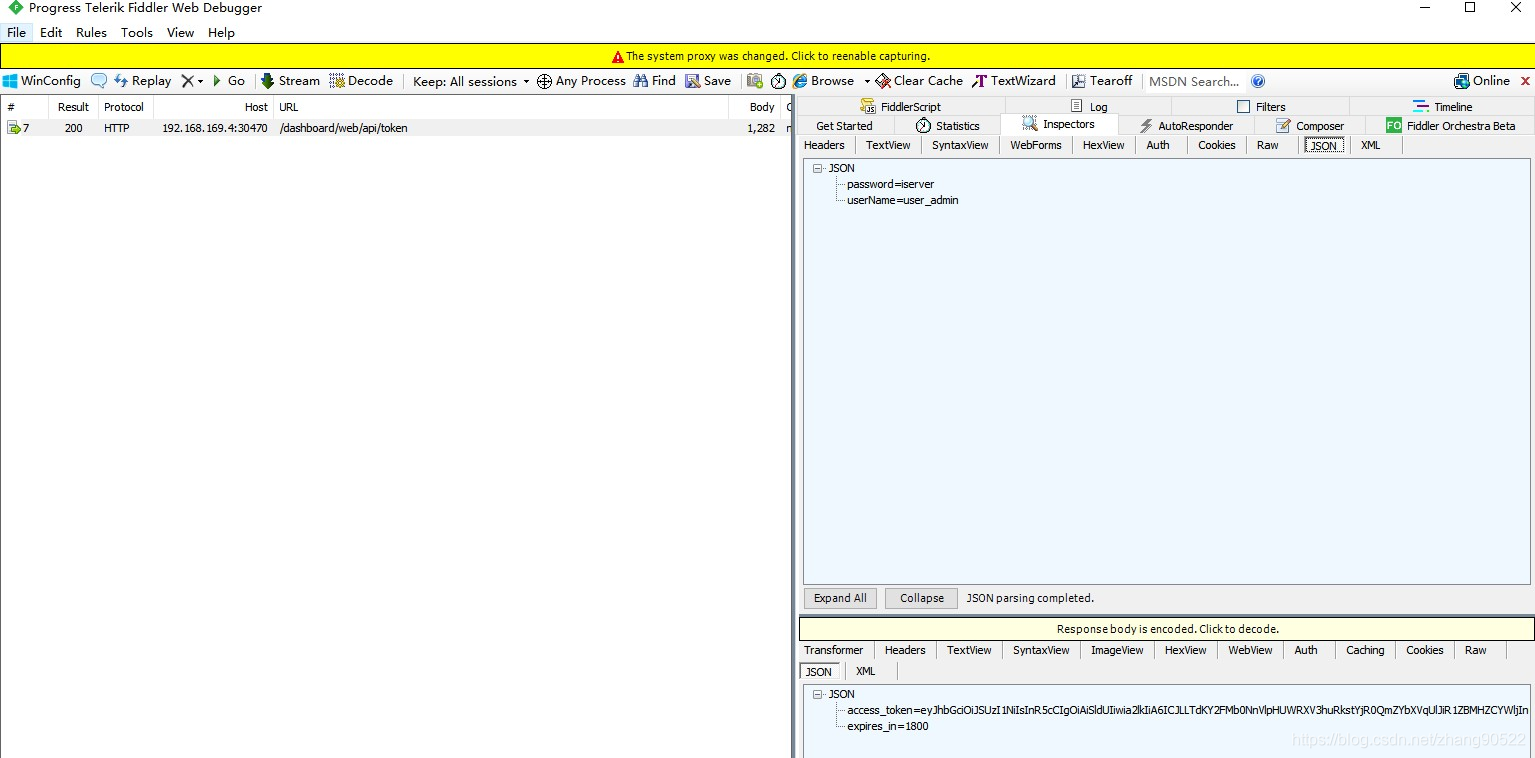Click the /dashboard/web/api/token URL cell
The width and height of the screenshot is (1535, 758).
point(343,128)
